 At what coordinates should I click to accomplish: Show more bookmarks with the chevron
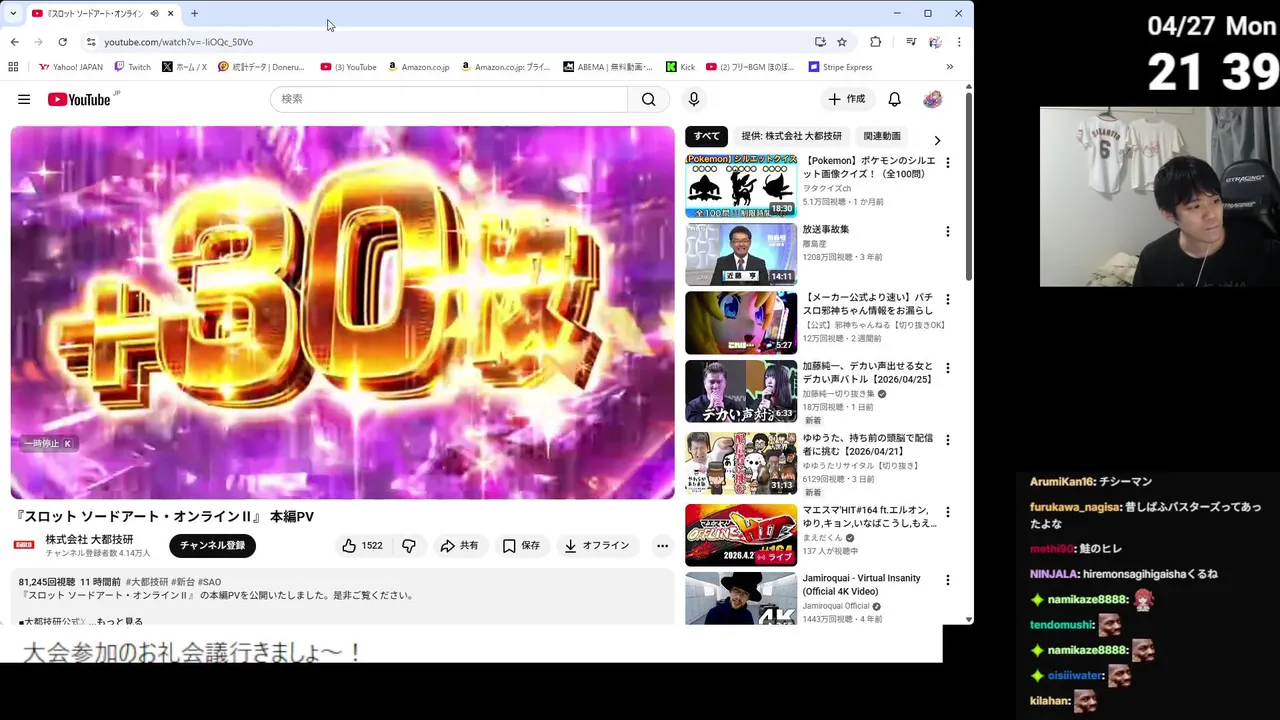(949, 67)
